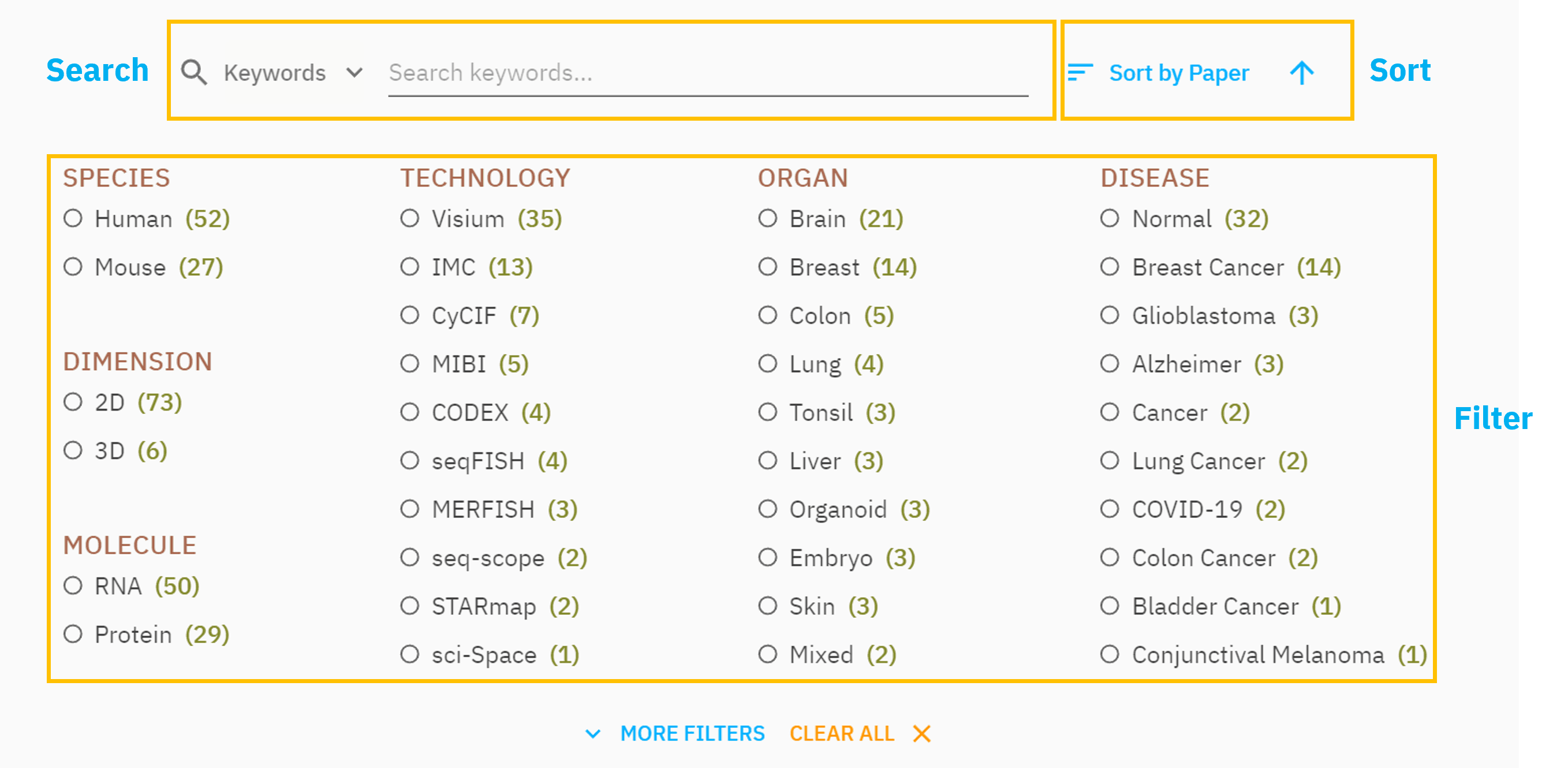Select the Mouse species option
The image size is (1568, 768).
[73, 267]
